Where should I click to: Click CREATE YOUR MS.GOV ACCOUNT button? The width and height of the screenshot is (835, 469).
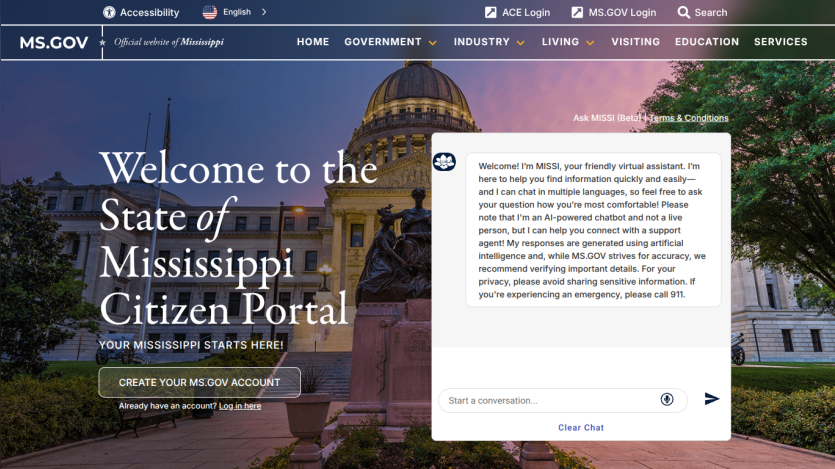click(199, 382)
